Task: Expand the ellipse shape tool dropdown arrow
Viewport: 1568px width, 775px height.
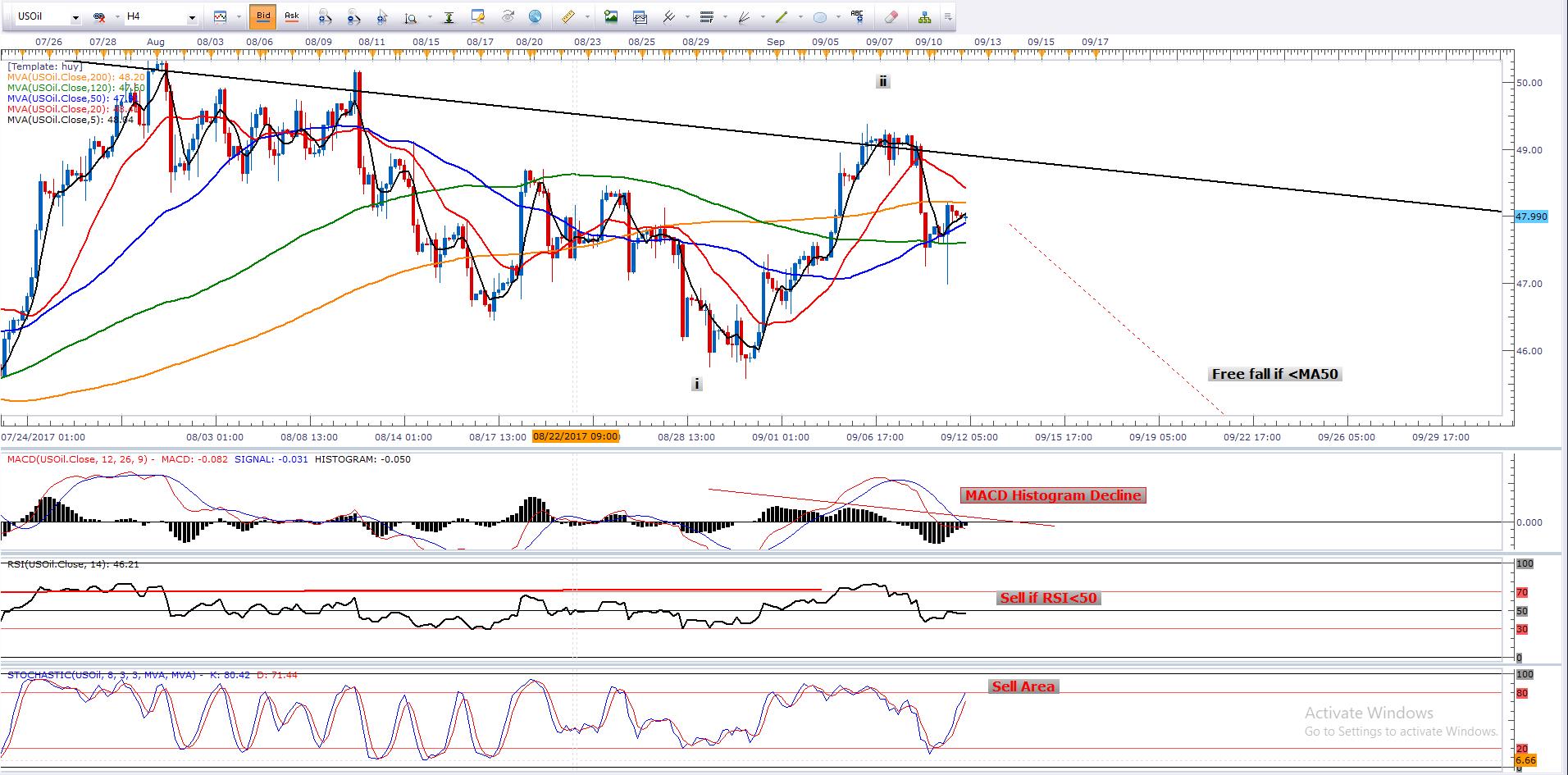Action: 838,16
